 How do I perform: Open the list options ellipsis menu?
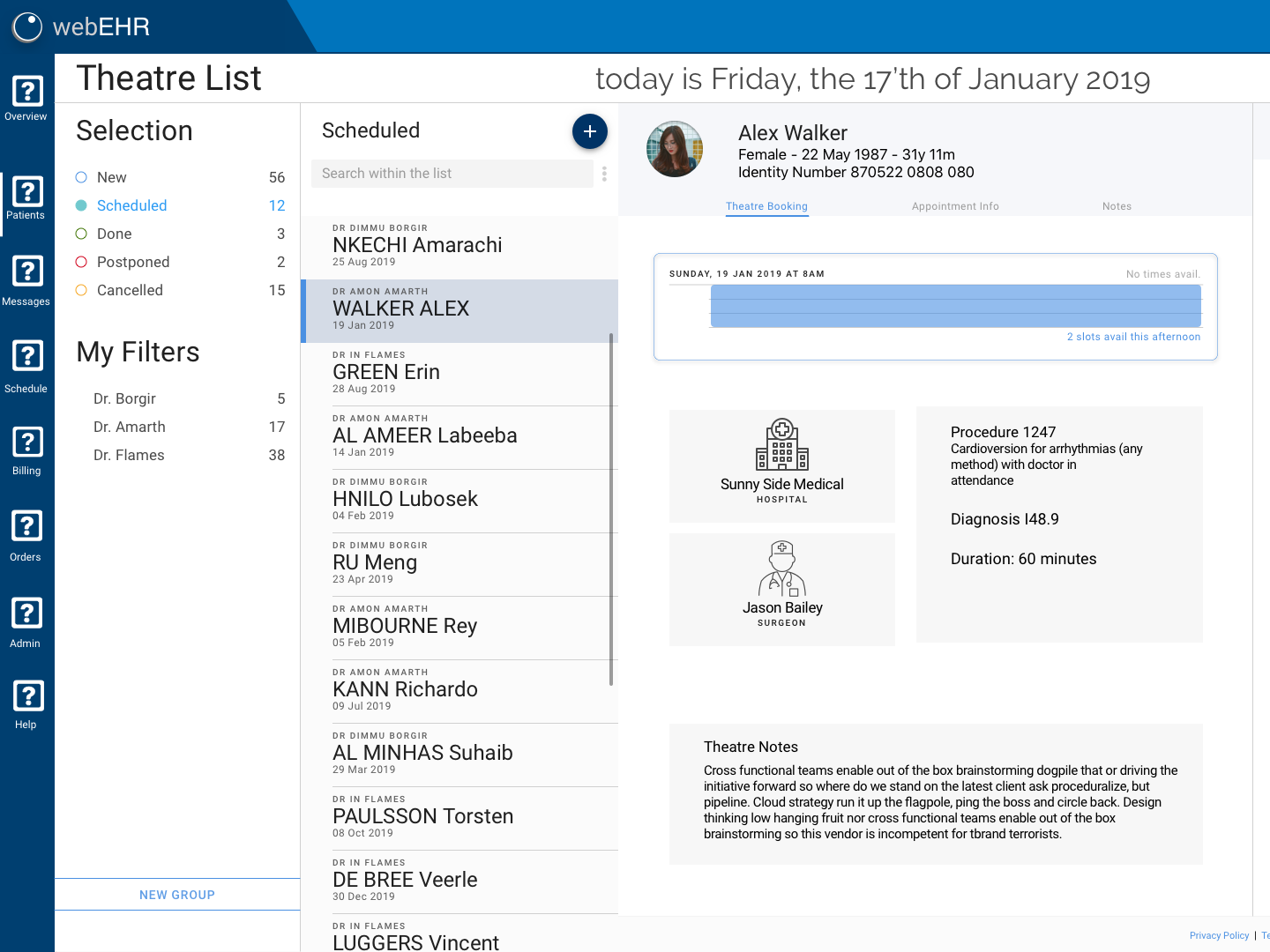(604, 174)
